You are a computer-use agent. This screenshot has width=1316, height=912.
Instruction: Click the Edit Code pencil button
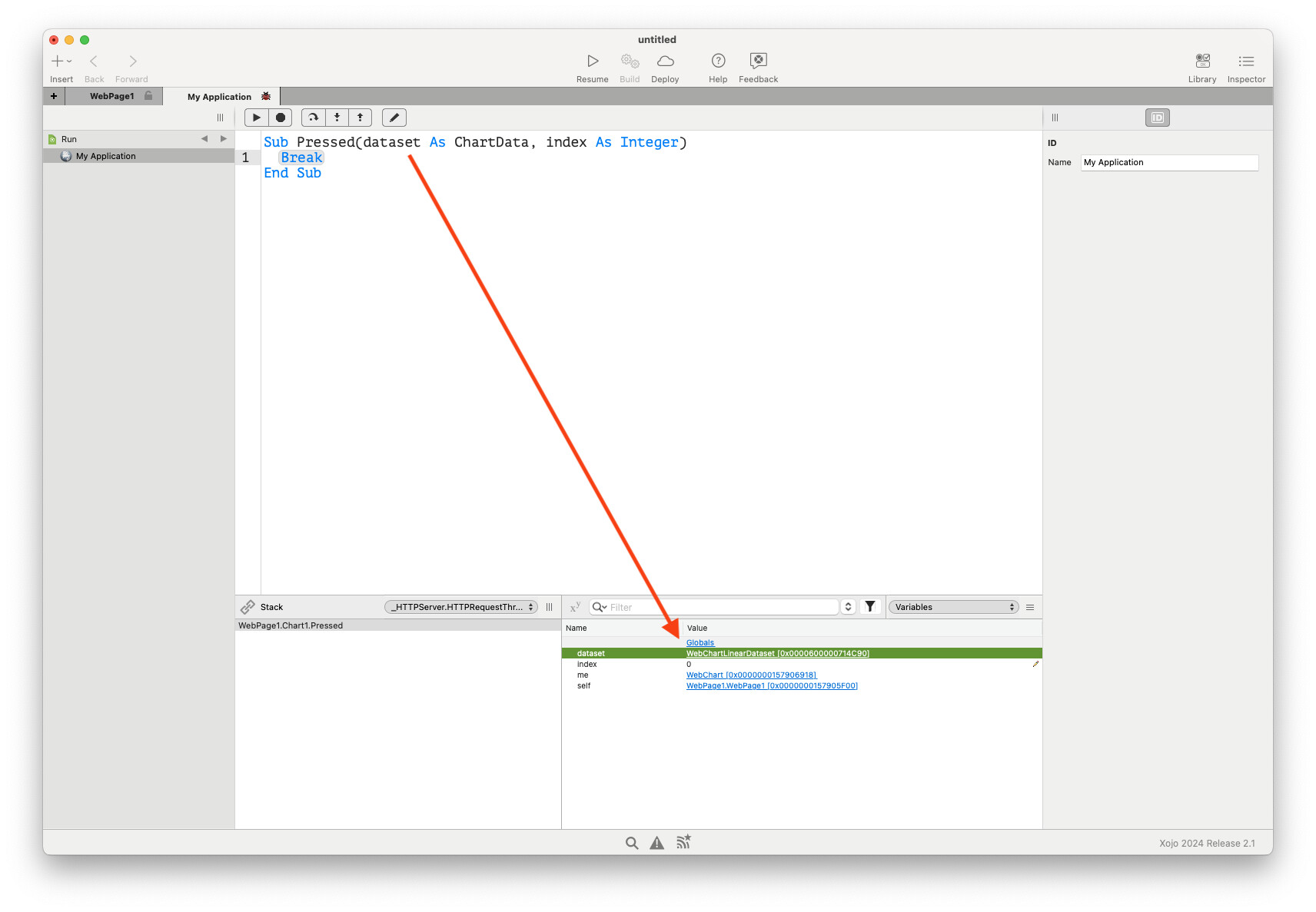point(394,118)
